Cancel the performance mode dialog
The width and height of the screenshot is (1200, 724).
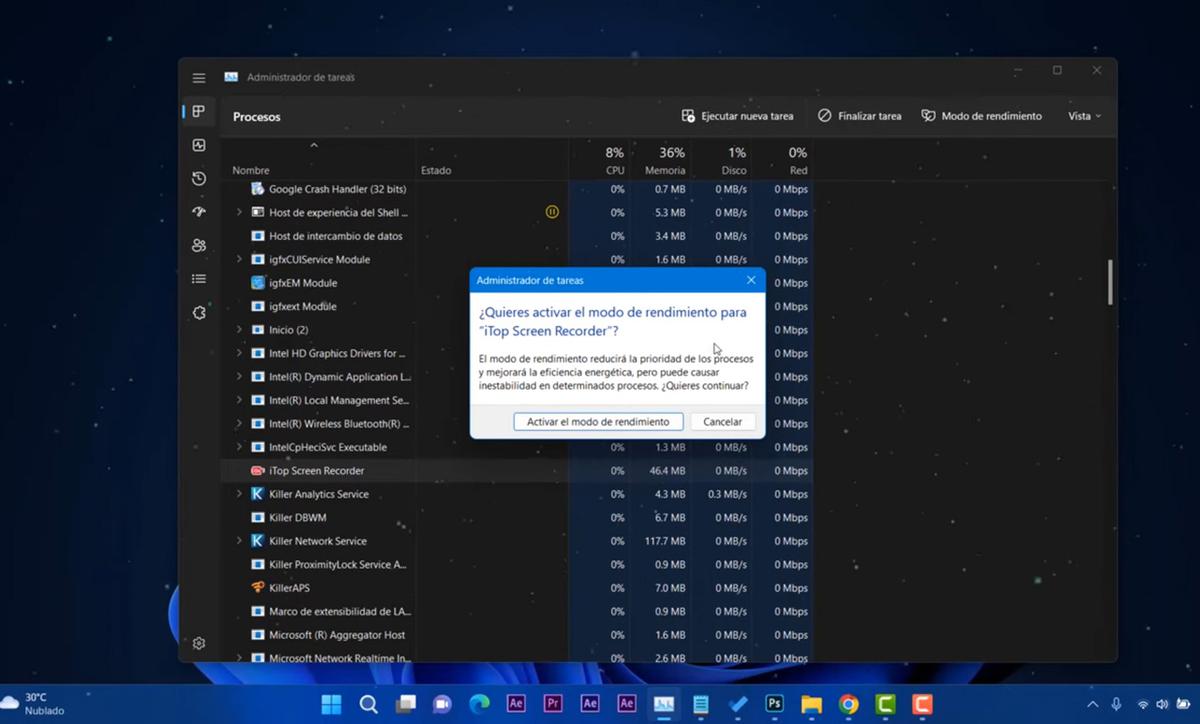(x=722, y=421)
